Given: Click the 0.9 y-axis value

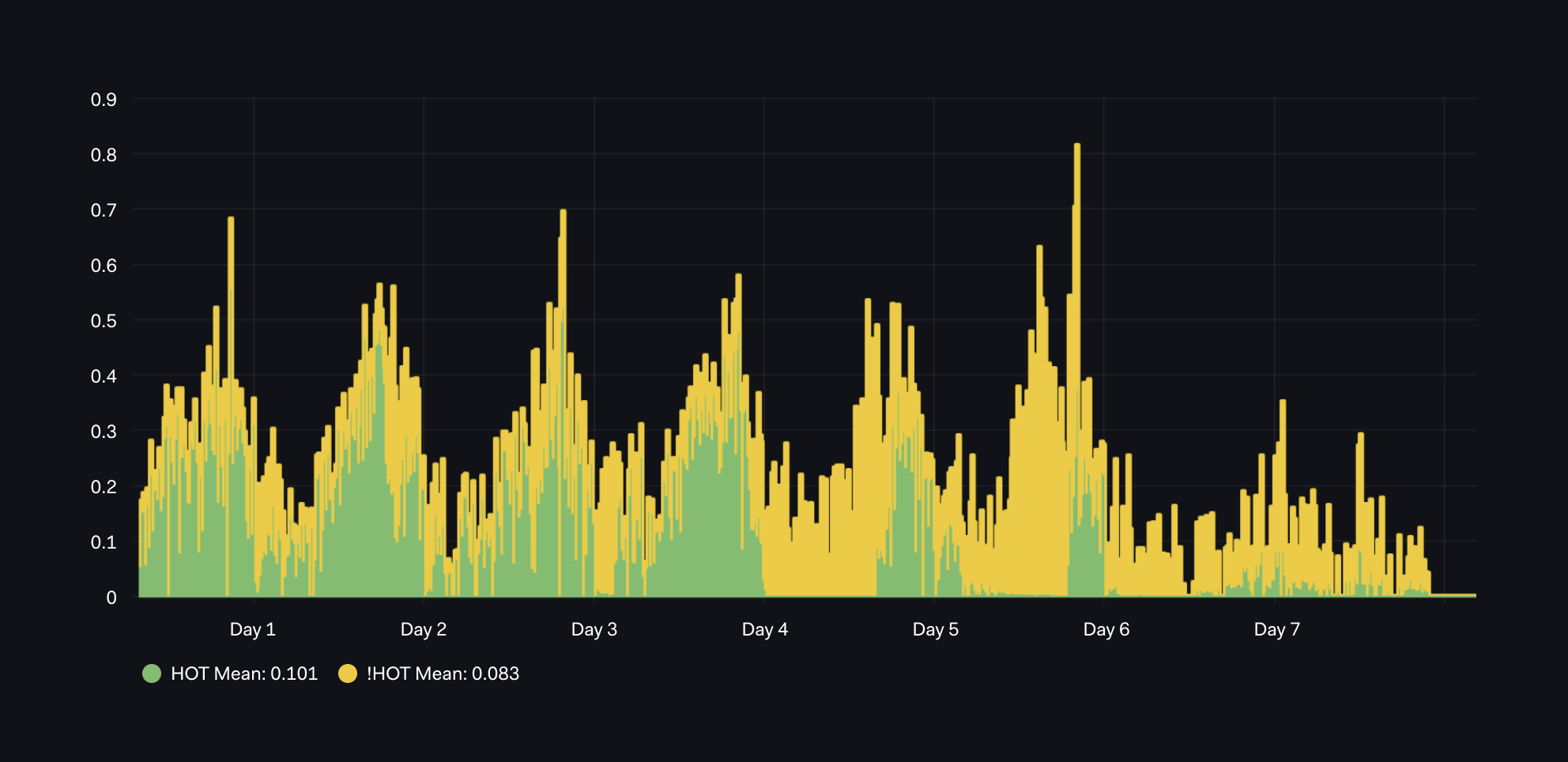Looking at the screenshot, I should click(x=104, y=100).
